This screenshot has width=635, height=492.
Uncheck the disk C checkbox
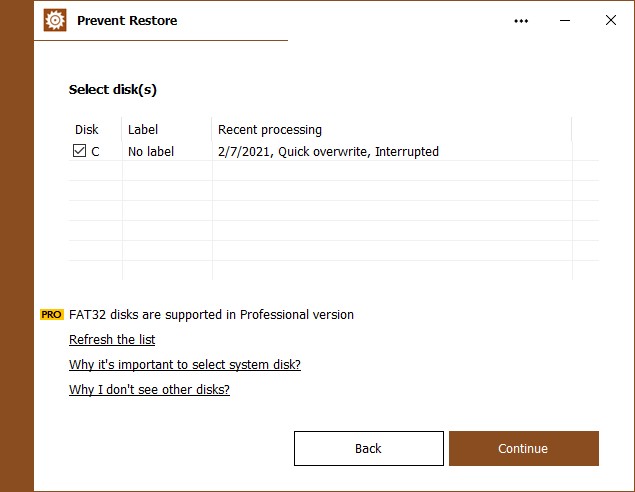[x=79, y=152]
